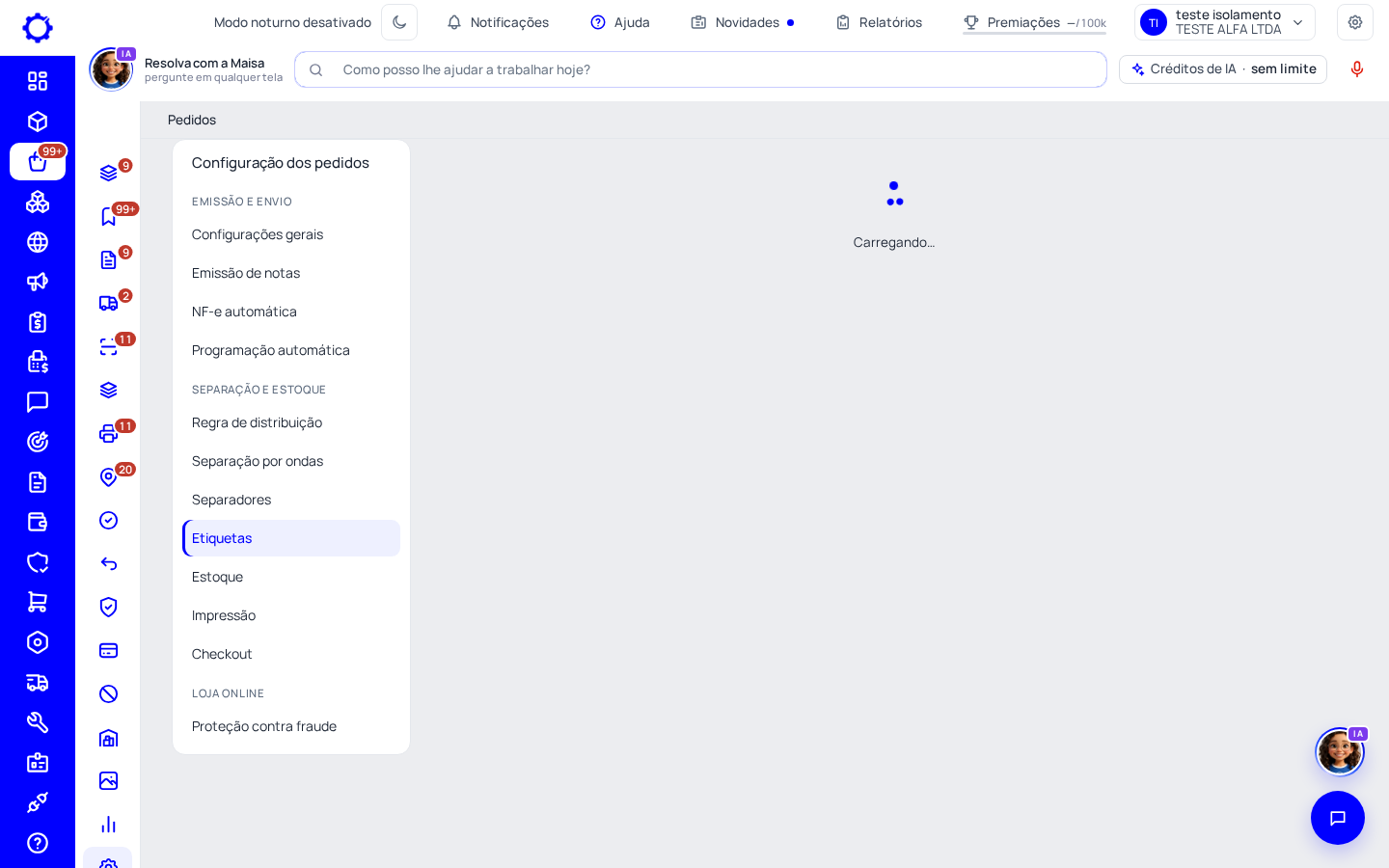Open the scan icon with badge 11
The image size is (1389, 868).
point(109,346)
